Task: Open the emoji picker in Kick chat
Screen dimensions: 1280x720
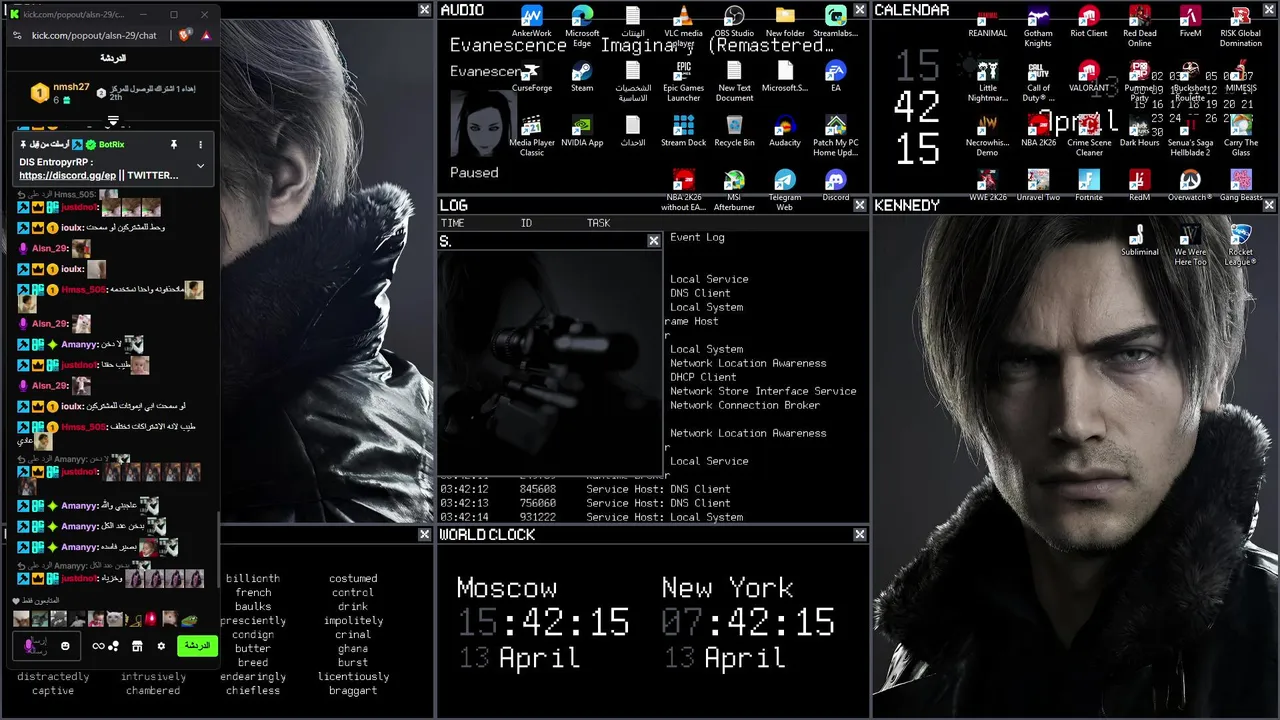Action: coord(65,646)
